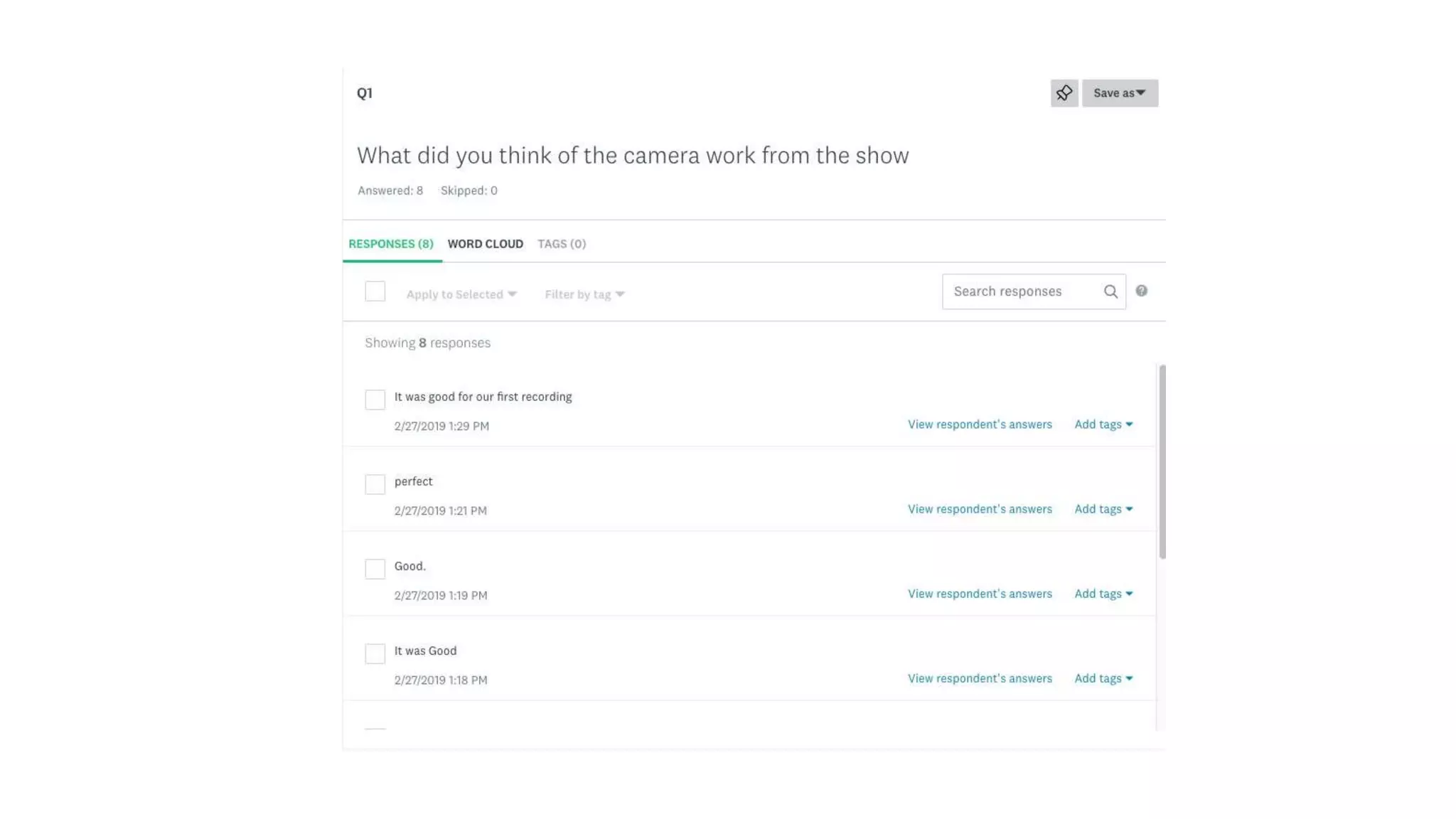Open the Save as dropdown
Viewport: 1456px width, 819px height.
click(x=1119, y=93)
